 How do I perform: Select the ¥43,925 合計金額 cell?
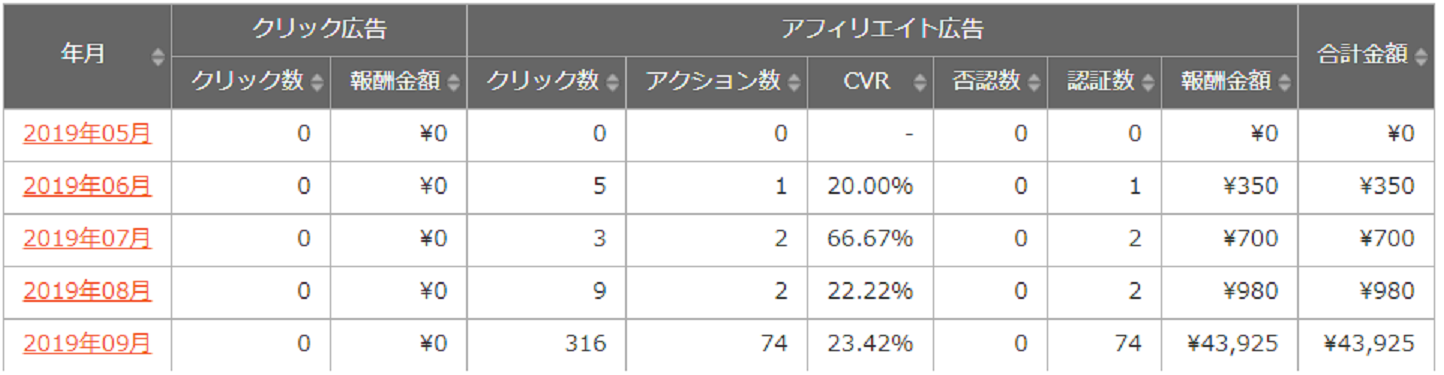[1367, 344]
